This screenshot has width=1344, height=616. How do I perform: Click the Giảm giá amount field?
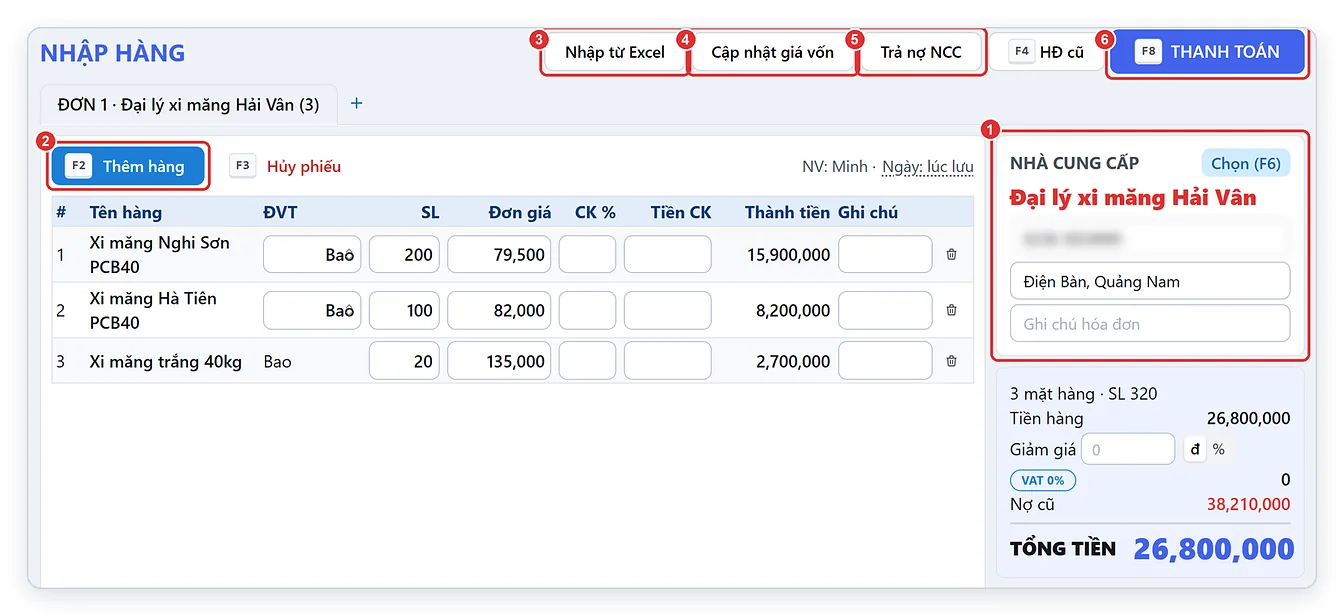[x=1128, y=450]
